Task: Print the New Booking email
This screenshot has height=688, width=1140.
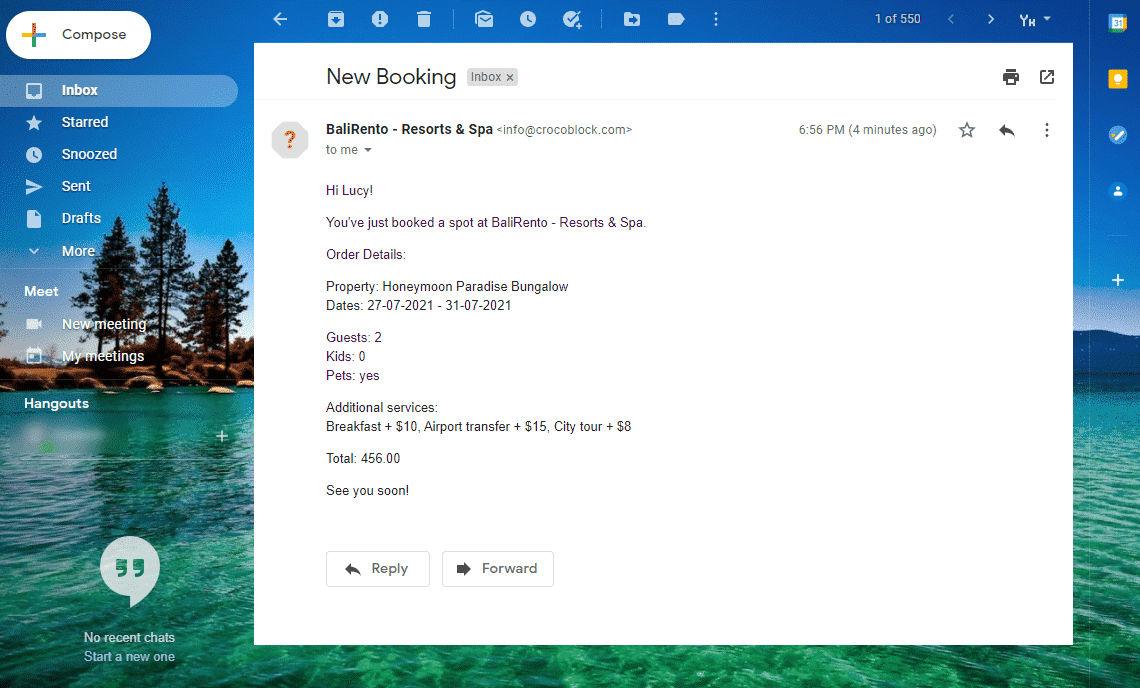Action: coord(1011,77)
